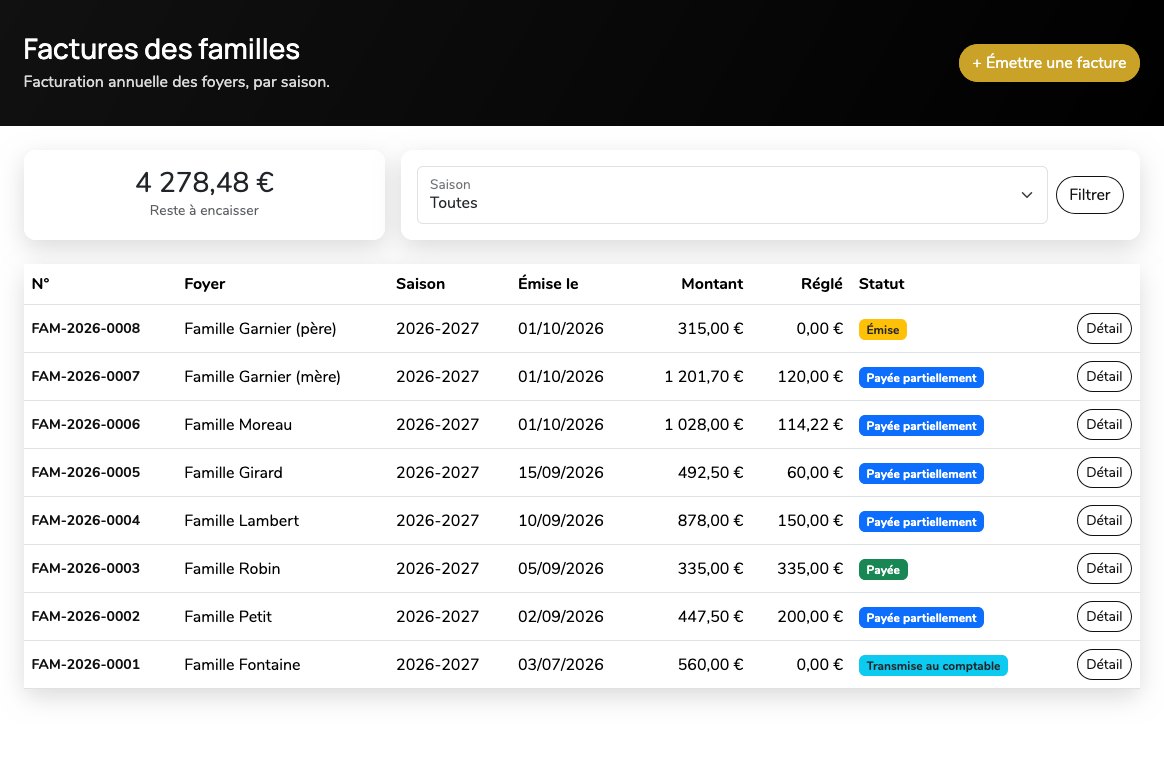Click the 315,00 € amount
The width and height of the screenshot is (1164, 761).
coord(710,328)
